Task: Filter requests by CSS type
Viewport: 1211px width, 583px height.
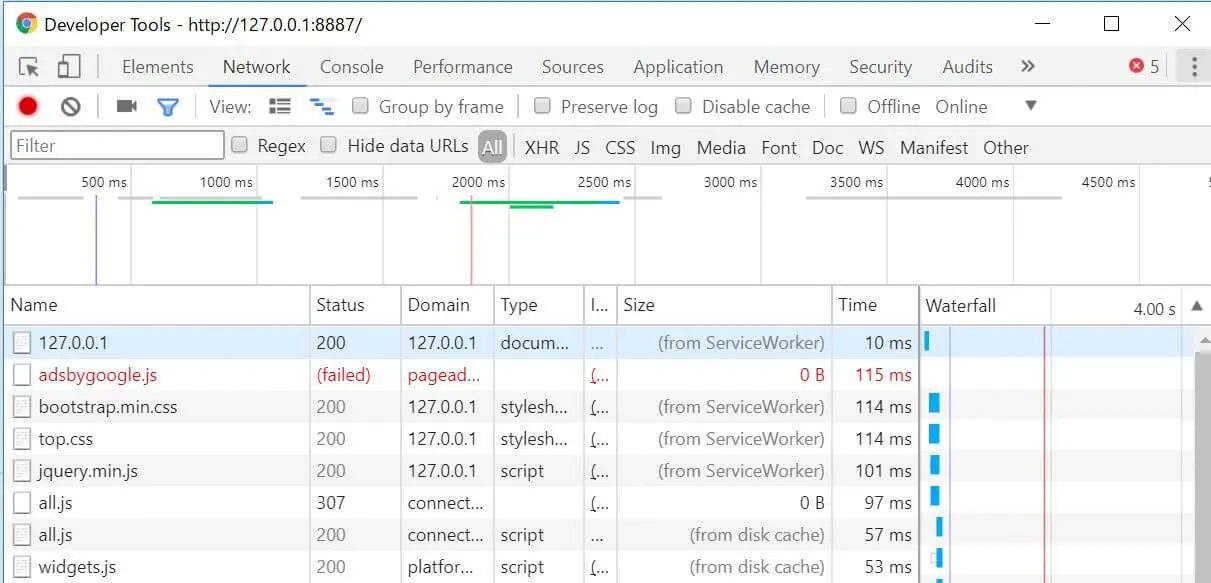Action: coord(620,147)
